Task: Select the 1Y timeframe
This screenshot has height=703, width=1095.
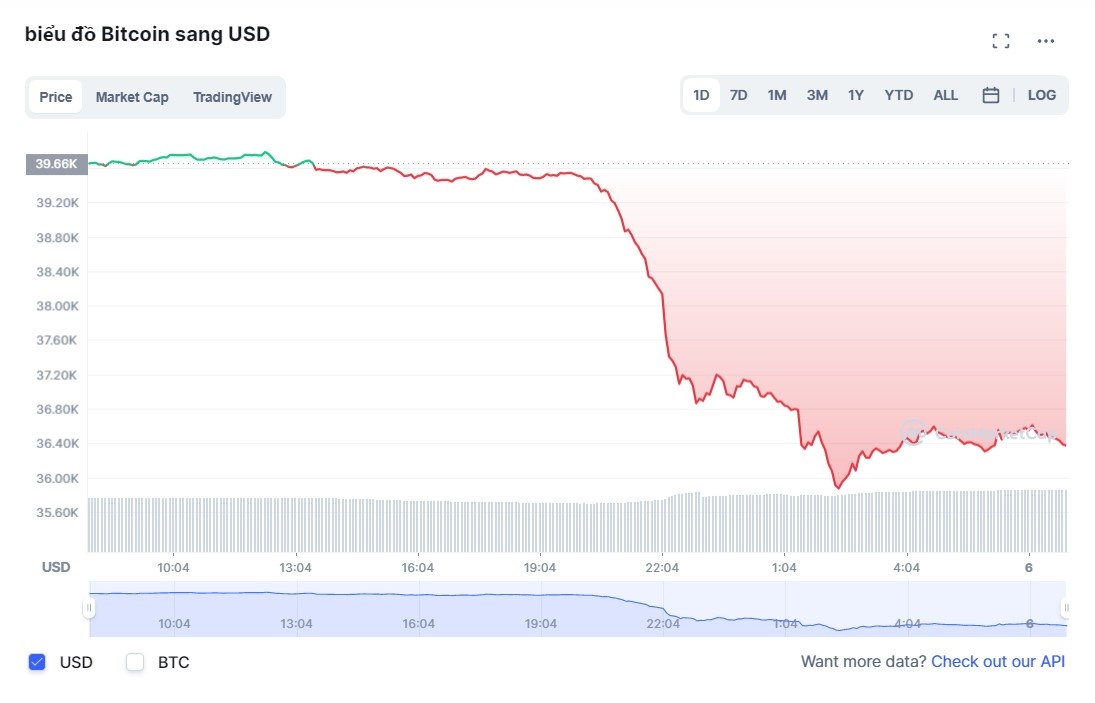Action: (856, 94)
